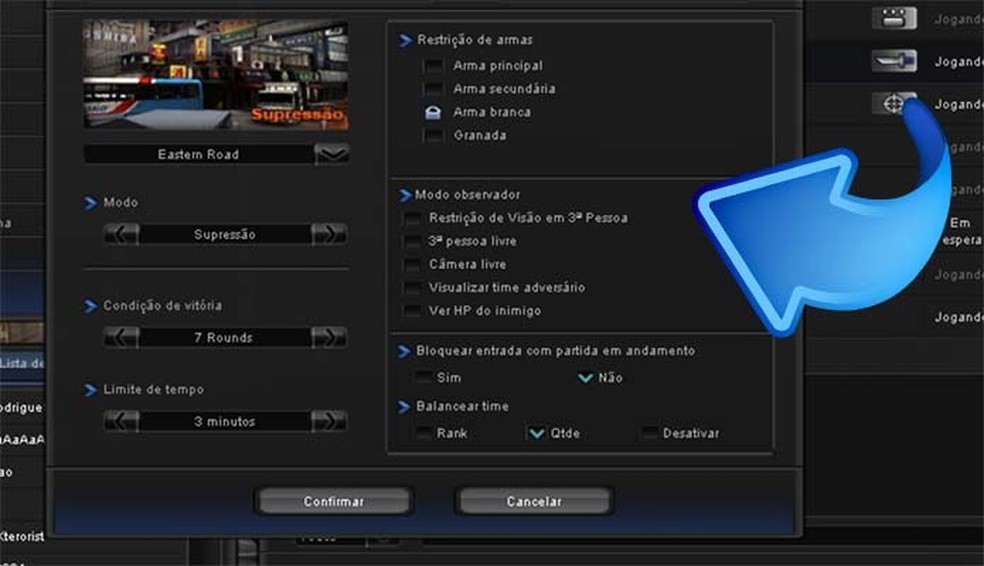The image size is (984, 566).
Task: Increase Condição de vitória rounds
Action: [329, 338]
